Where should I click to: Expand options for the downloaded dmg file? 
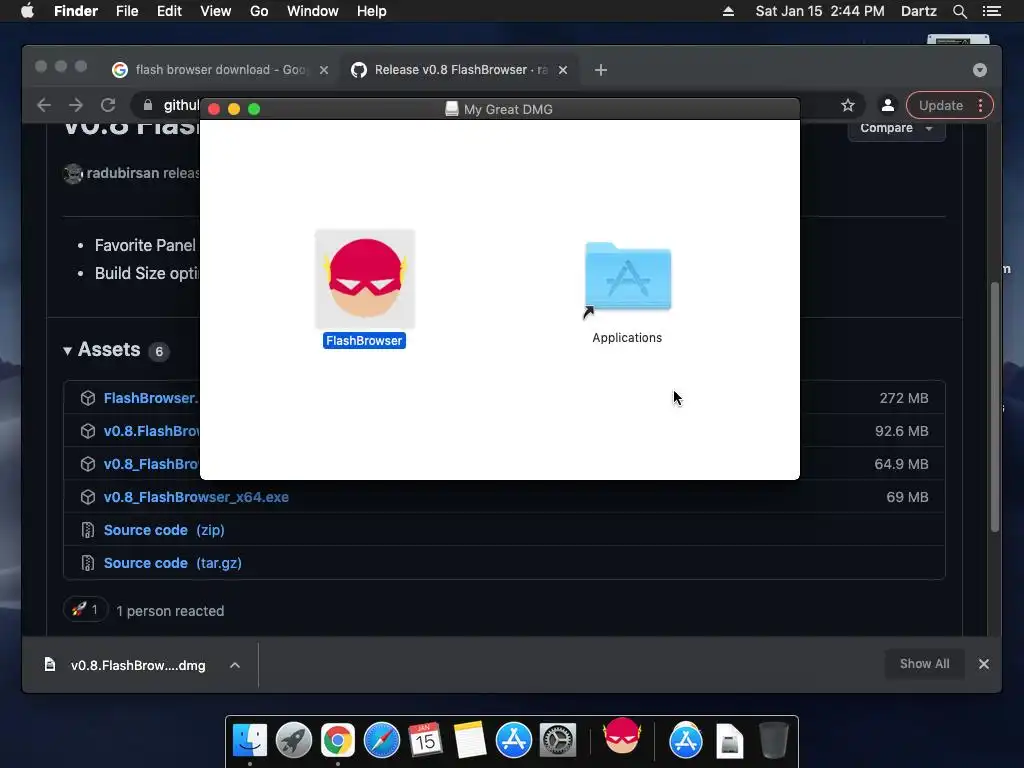(235, 665)
